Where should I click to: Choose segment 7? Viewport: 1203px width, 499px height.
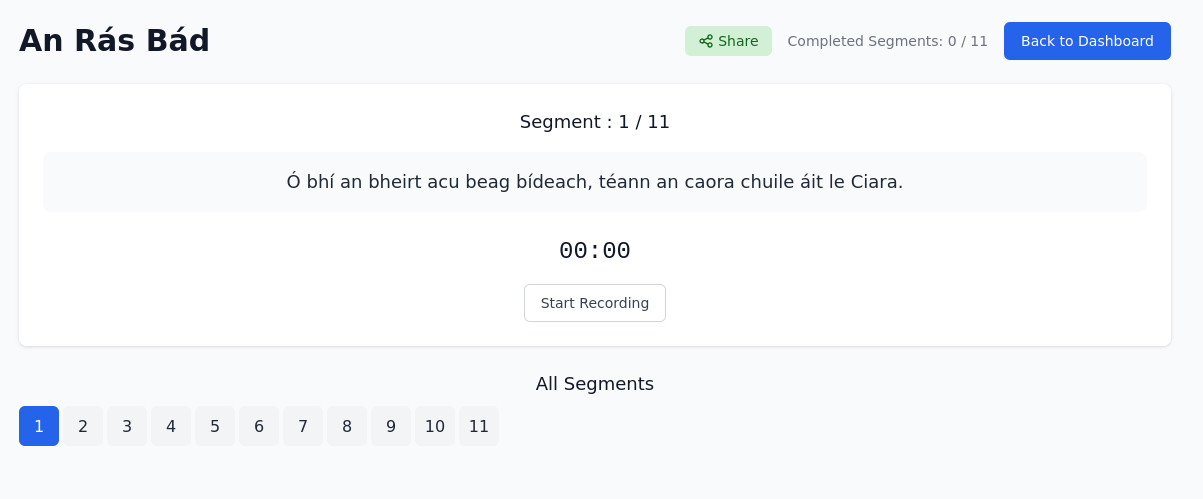tap(303, 426)
